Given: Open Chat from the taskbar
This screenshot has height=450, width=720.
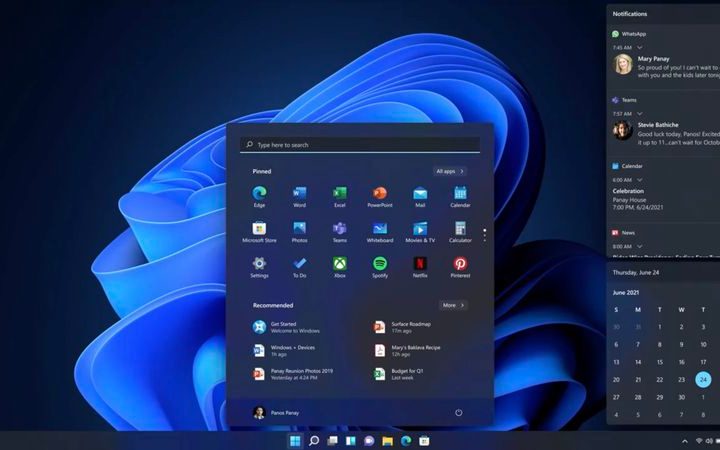Looking at the screenshot, I should pyautogui.click(x=369, y=441).
